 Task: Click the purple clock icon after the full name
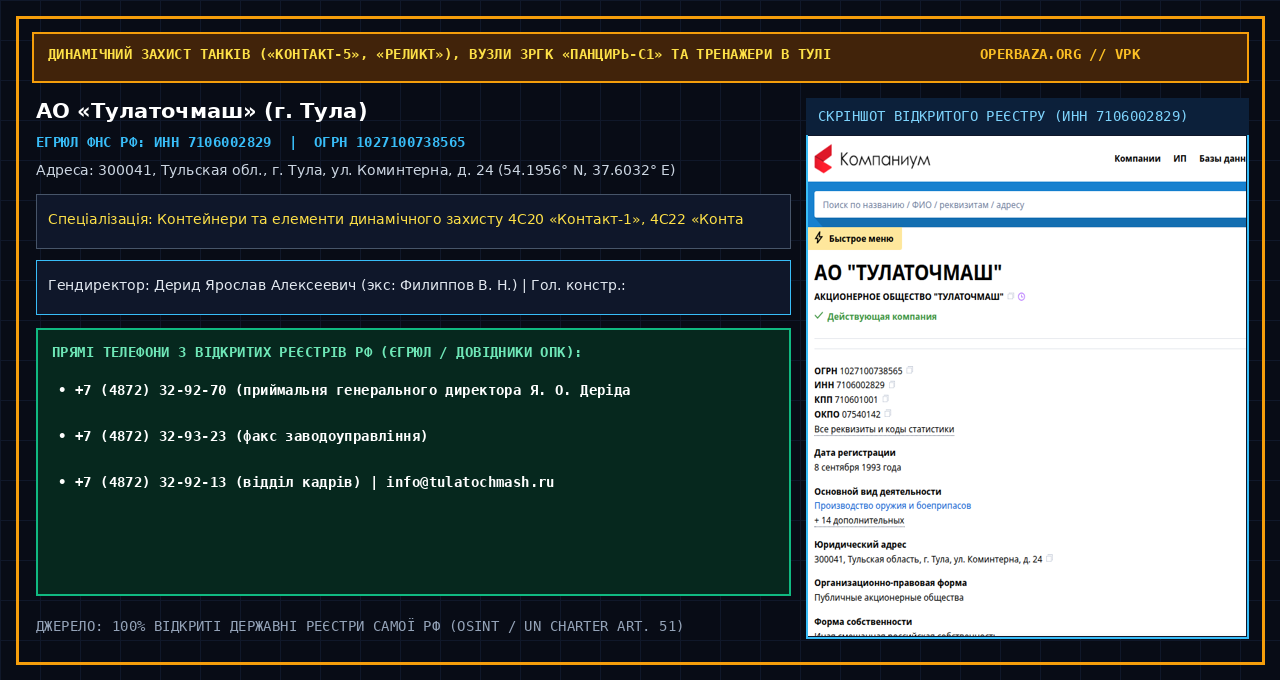coord(1022,296)
